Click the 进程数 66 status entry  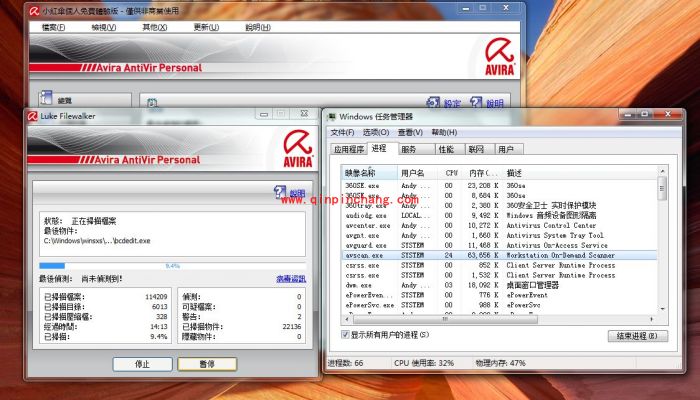pos(346,363)
